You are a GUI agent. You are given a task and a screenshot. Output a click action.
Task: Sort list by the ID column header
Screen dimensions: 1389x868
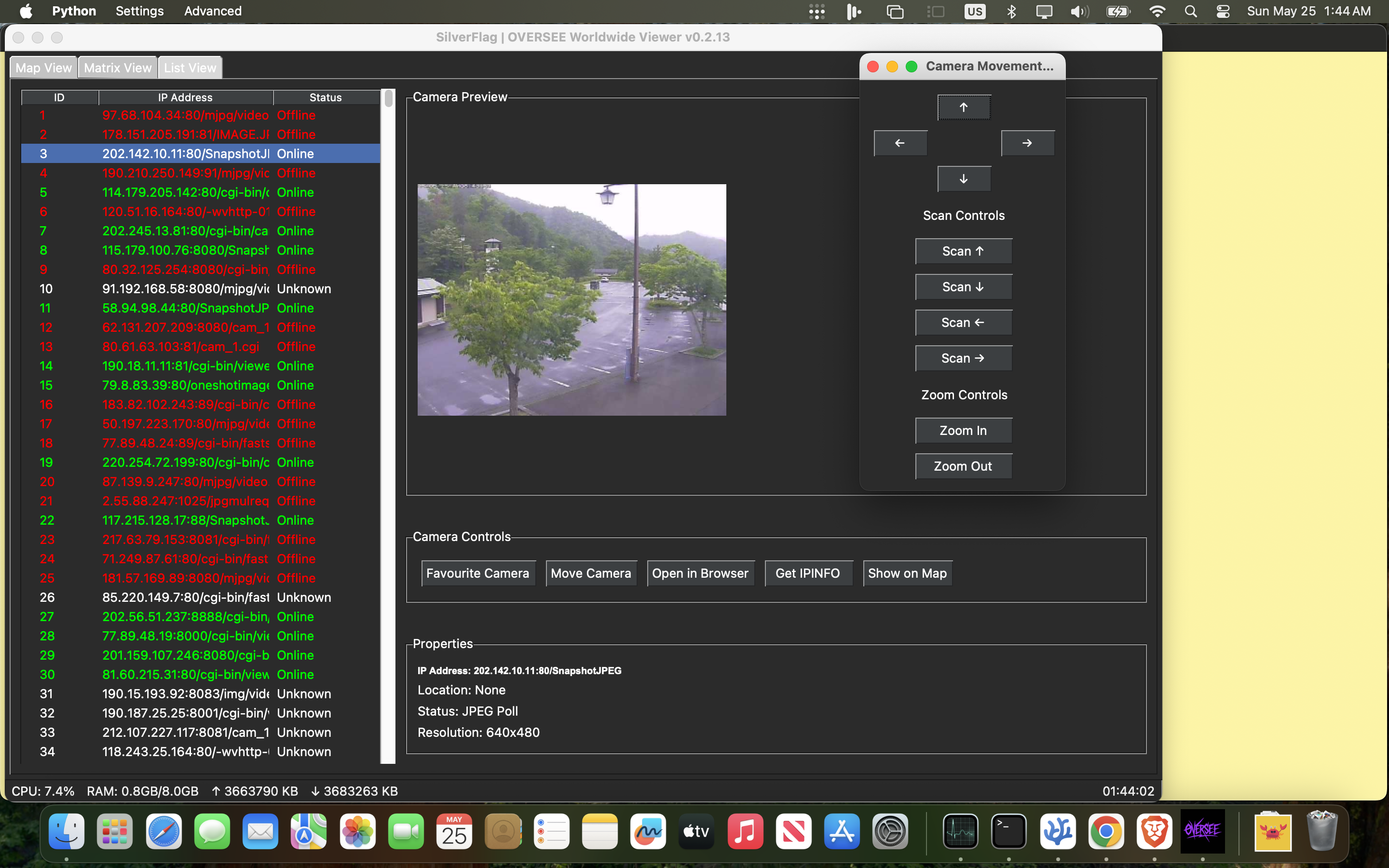tap(60, 97)
